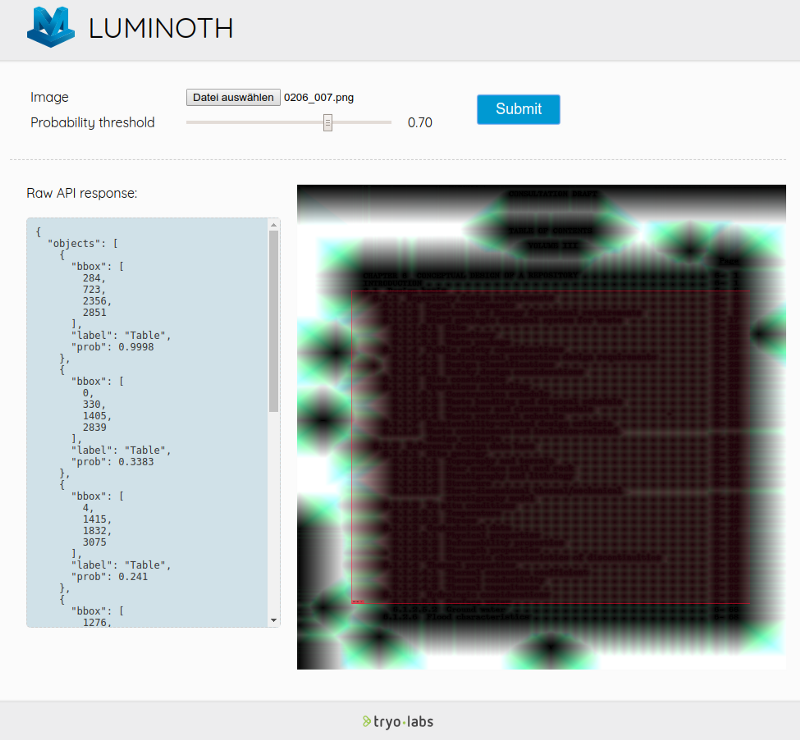
Task: Click the probability threshold slider handle
Action: 328,122
